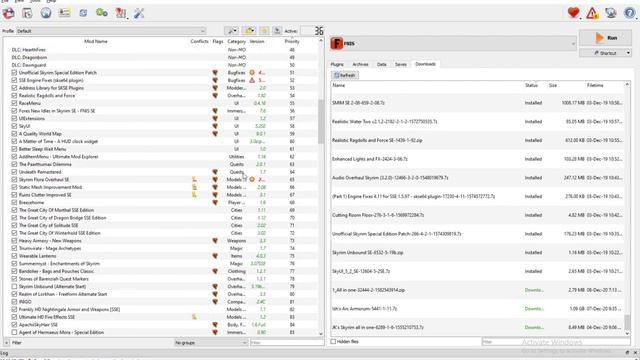Click conflict flag icon for Skyrim Flora Overhaul SE
Screen dimensions: 640x360
pyautogui.click(x=194, y=180)
